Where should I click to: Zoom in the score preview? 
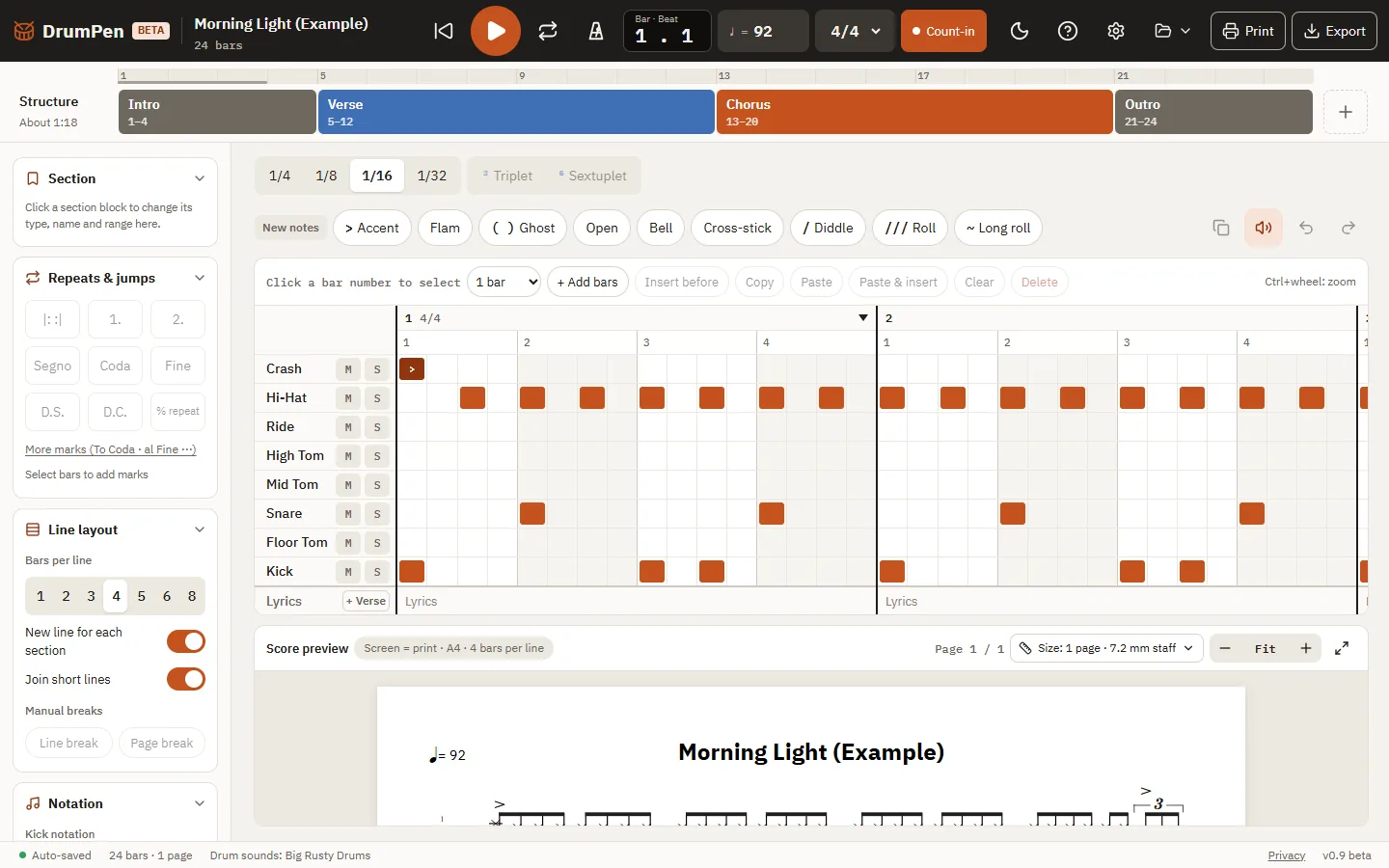(x=1306, y=648)
